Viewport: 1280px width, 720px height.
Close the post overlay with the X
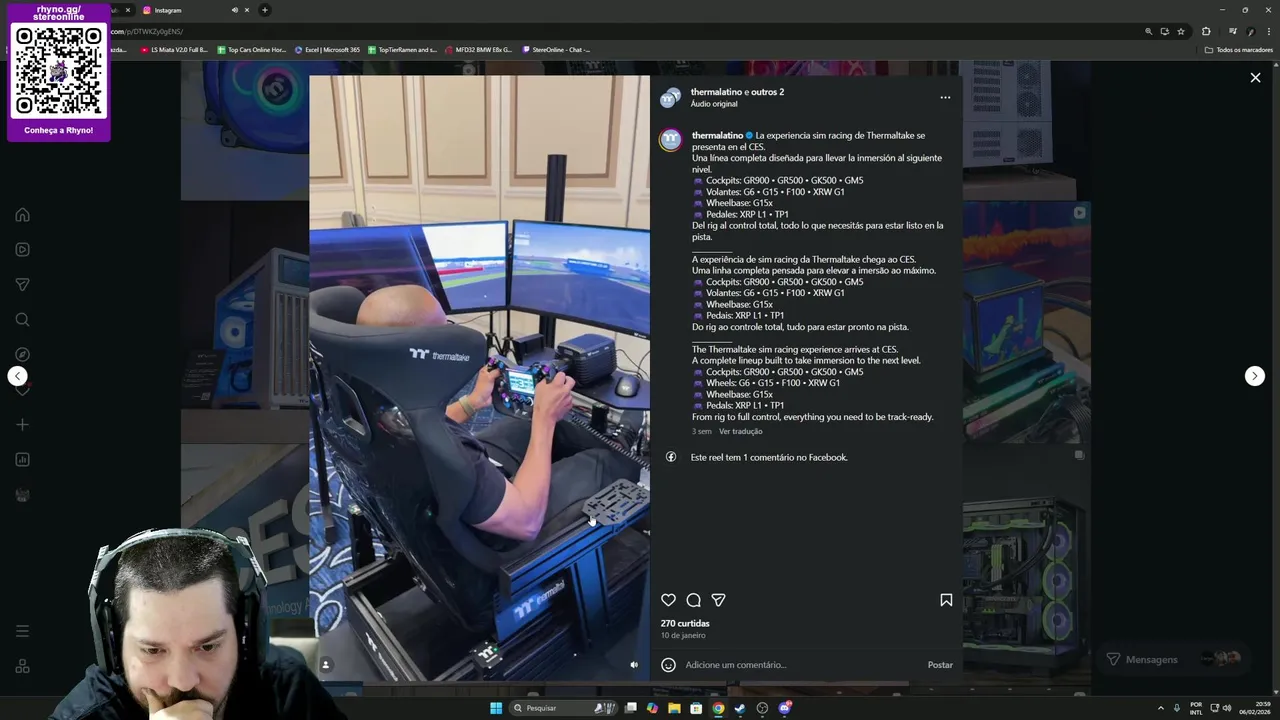(1255, 77)
